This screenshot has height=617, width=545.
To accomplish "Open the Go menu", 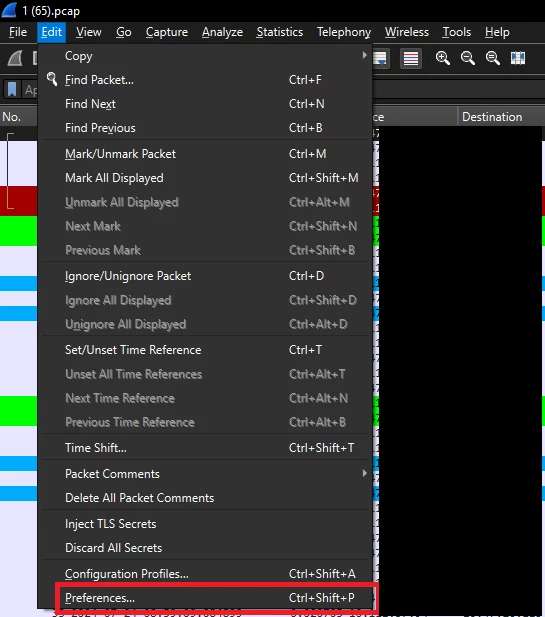I will tap(124, 32).
